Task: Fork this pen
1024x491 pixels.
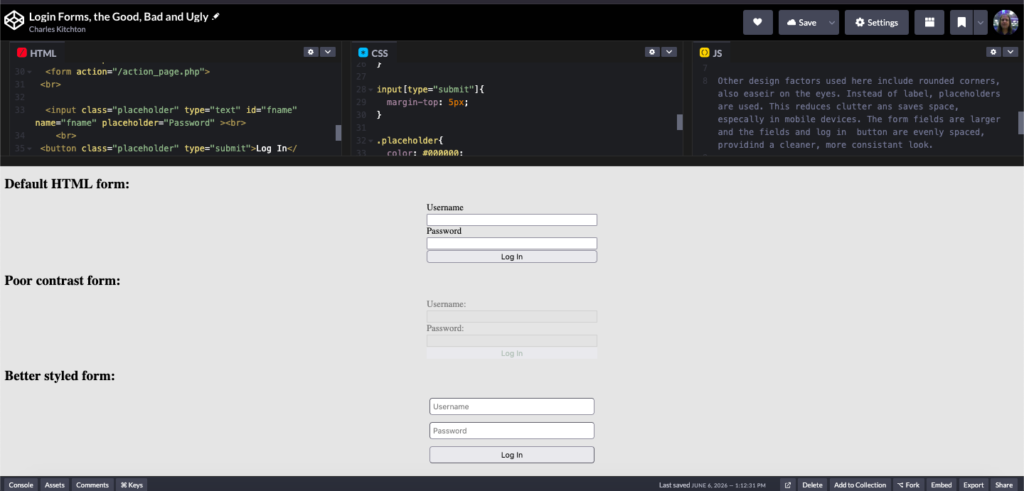Action: click(x=908, y=485)
